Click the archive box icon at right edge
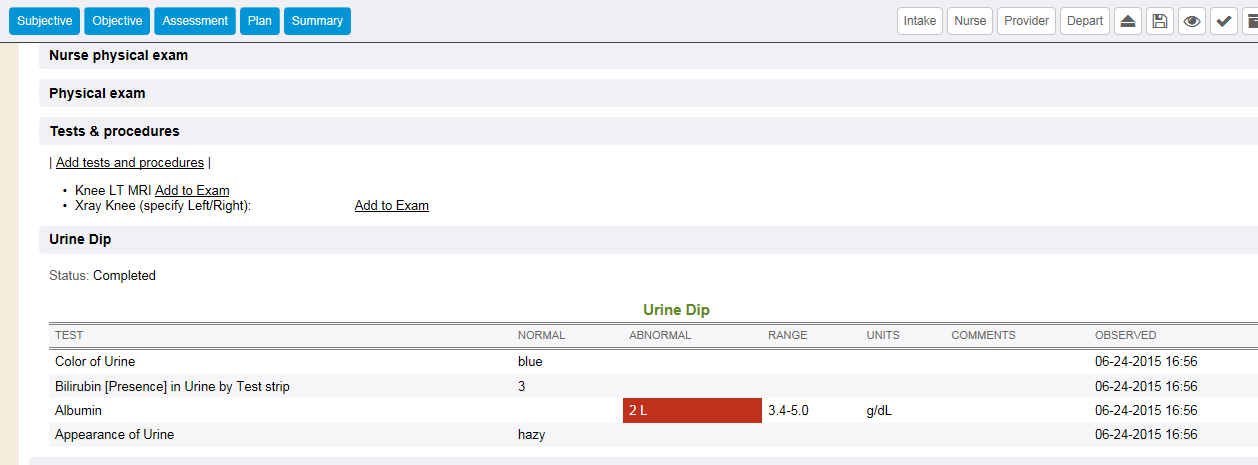 pyautogui.click(x=1250, y=21)
